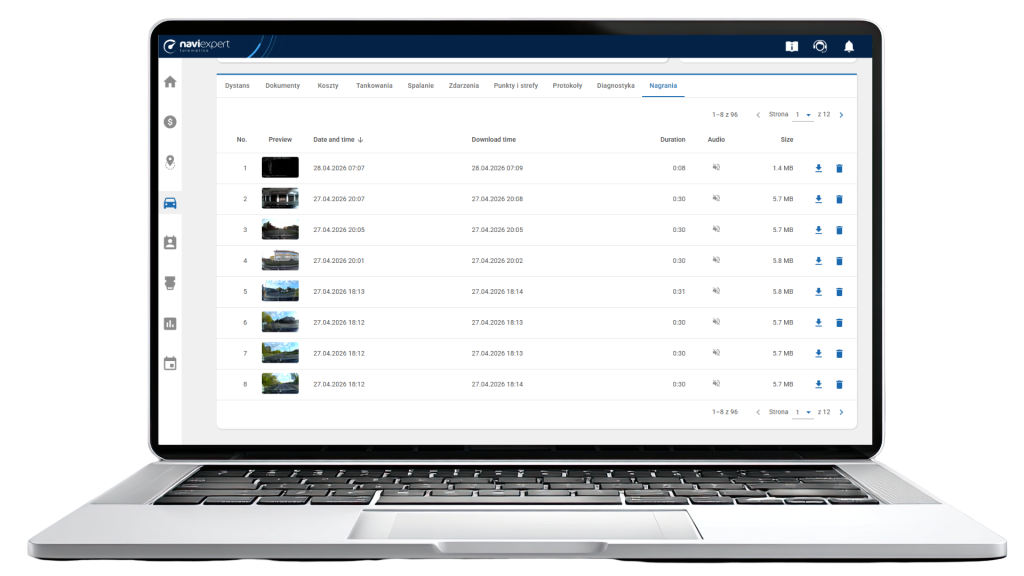Screen dimensions: 1024x576
Task: Open the top Strona page dropdown
Action: pyautogui.click(x=803, y=115)
